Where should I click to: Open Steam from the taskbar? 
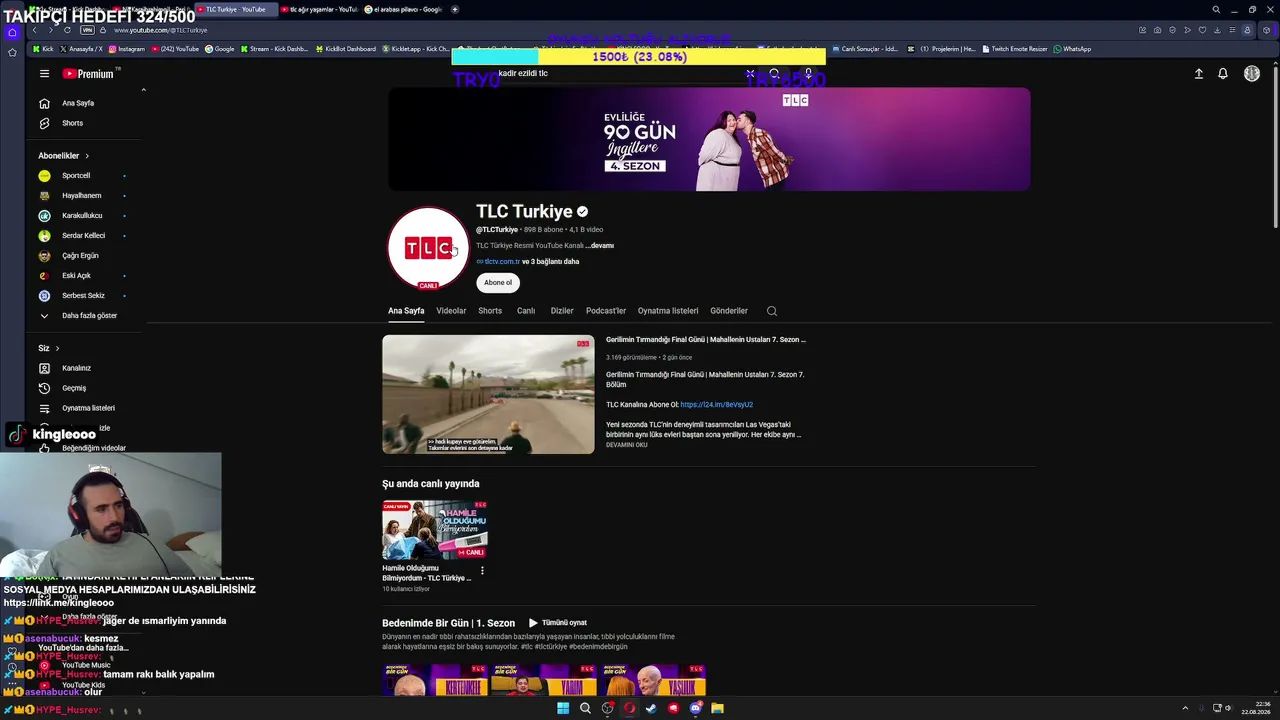pyautogui.click(x=651, y=709)
